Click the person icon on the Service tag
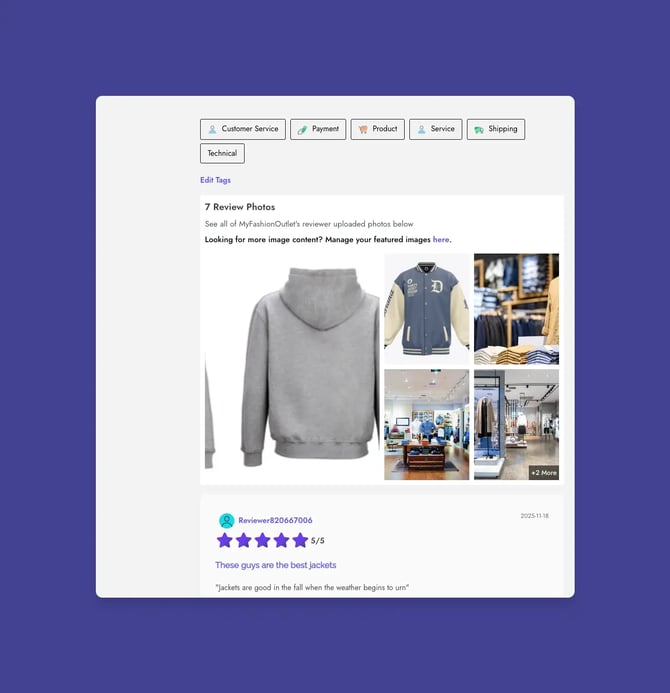This screenshot has width=670, height=693. tap(421, 129)
